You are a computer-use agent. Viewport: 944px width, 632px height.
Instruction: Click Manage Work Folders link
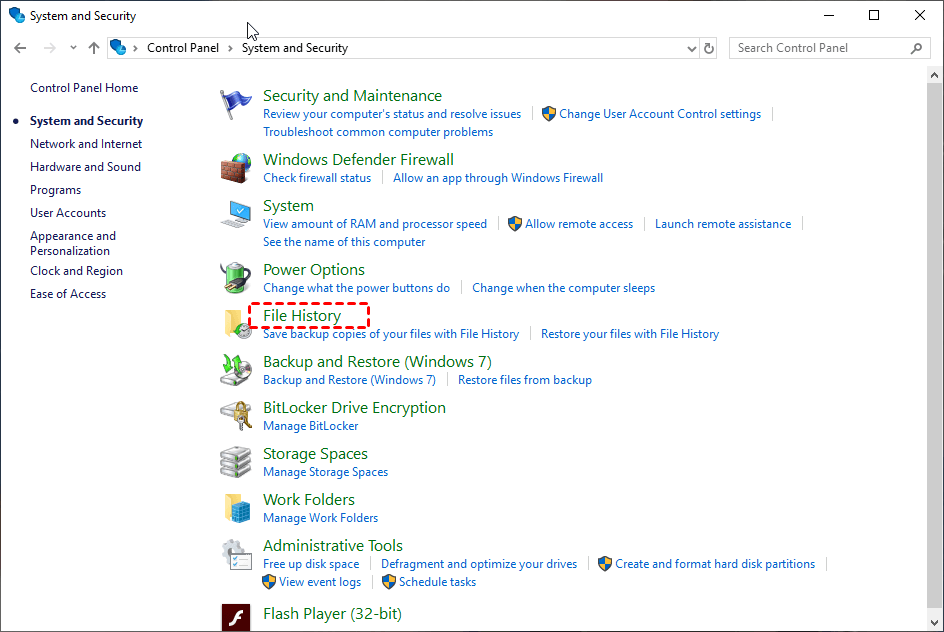[x=320, y=518]
